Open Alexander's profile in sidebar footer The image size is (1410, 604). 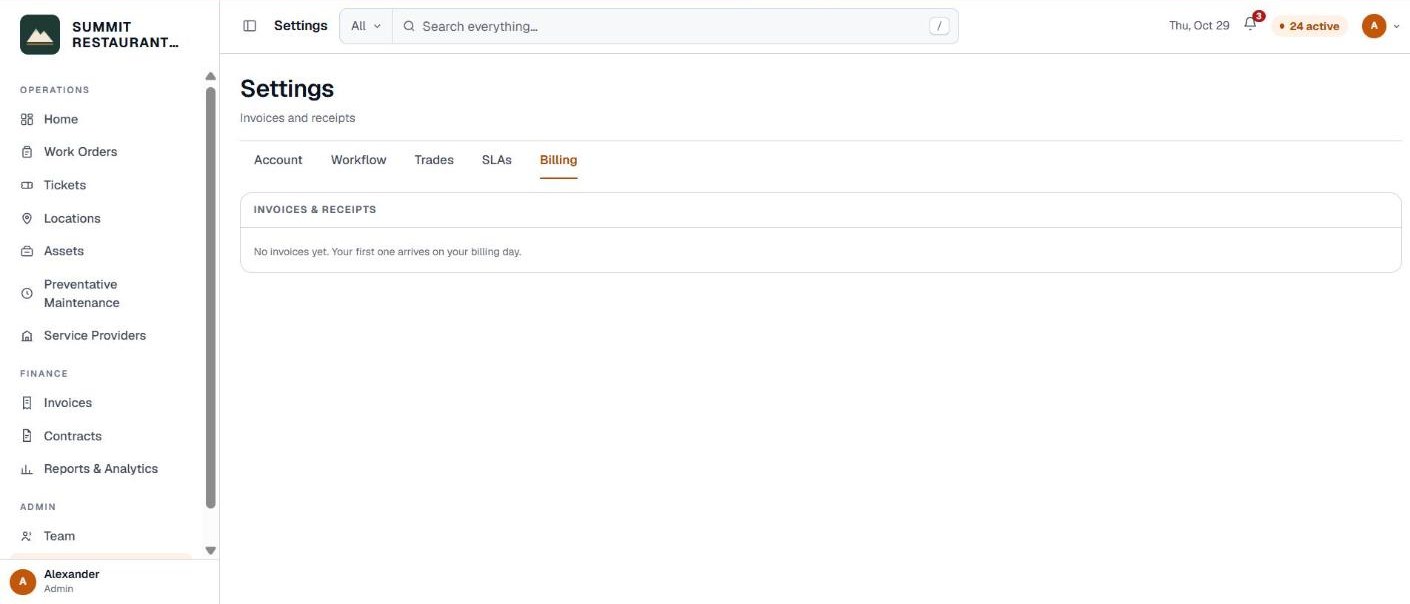click(x=109, y=581)
